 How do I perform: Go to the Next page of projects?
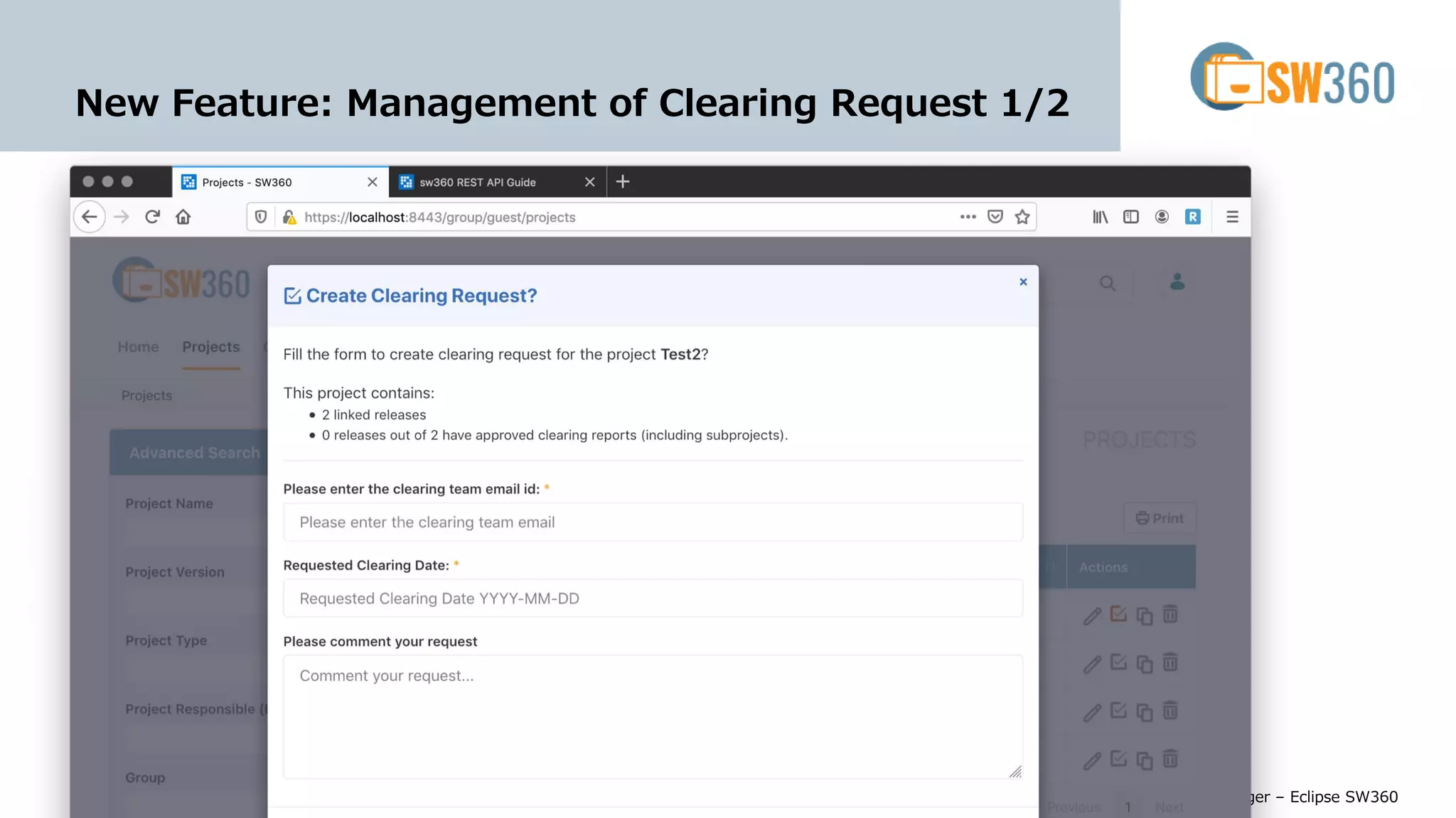1169,807
